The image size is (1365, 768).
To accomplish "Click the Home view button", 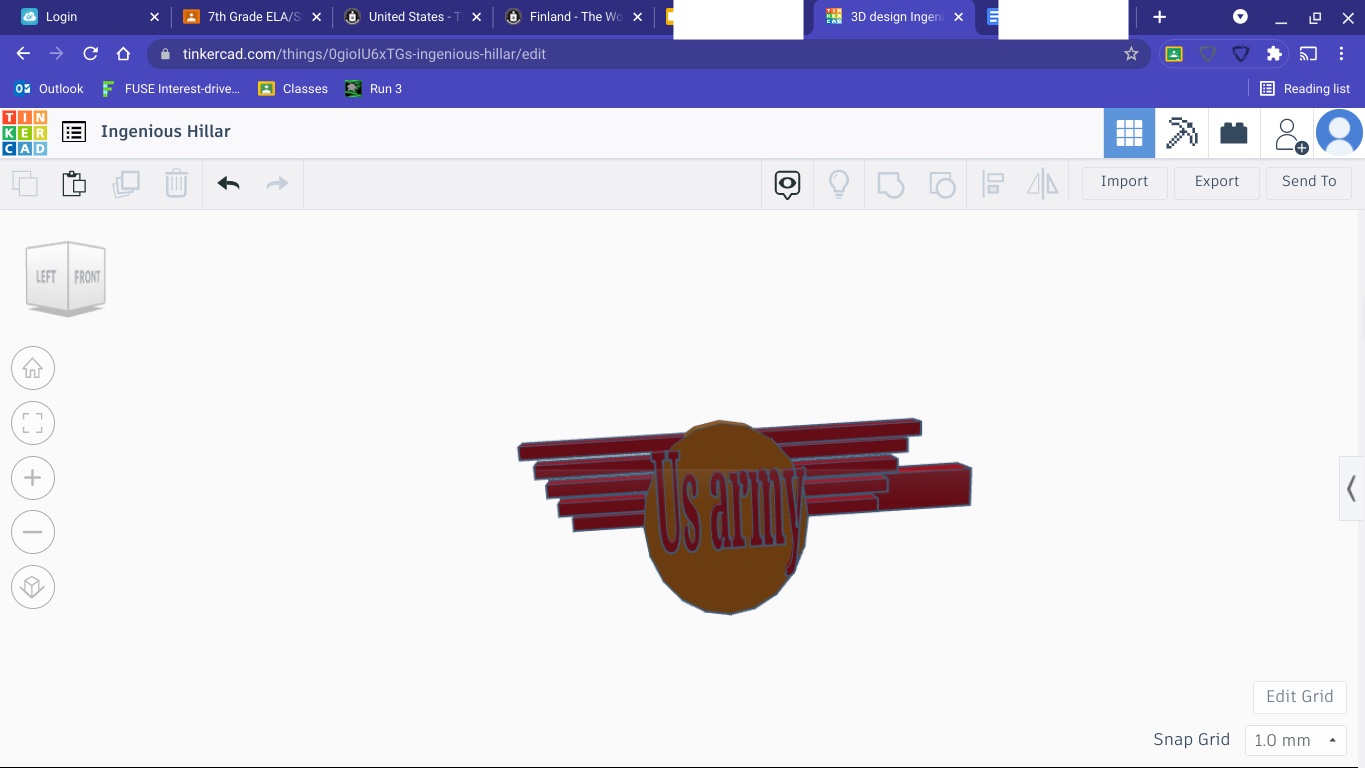I will click(33, 369).
